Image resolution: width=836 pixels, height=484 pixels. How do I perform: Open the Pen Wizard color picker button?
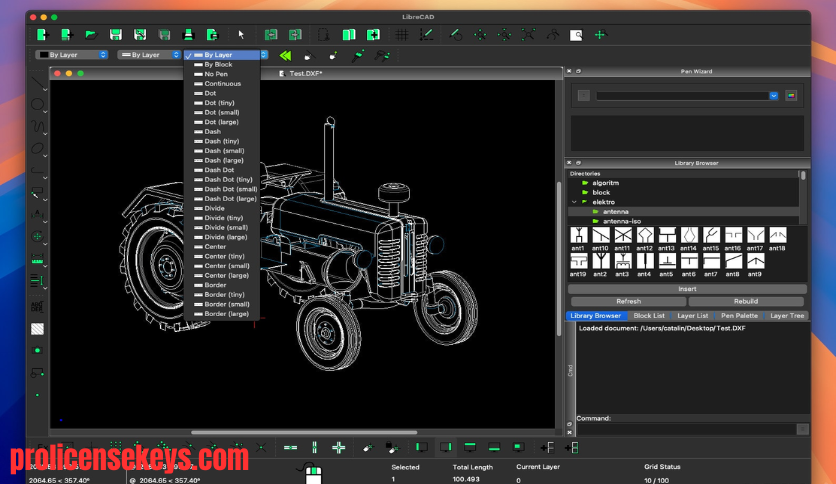(x=791, y=96)
